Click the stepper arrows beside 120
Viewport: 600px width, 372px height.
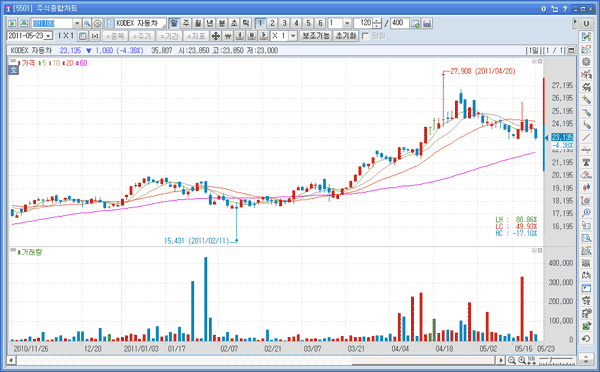[x=377, y=23]
